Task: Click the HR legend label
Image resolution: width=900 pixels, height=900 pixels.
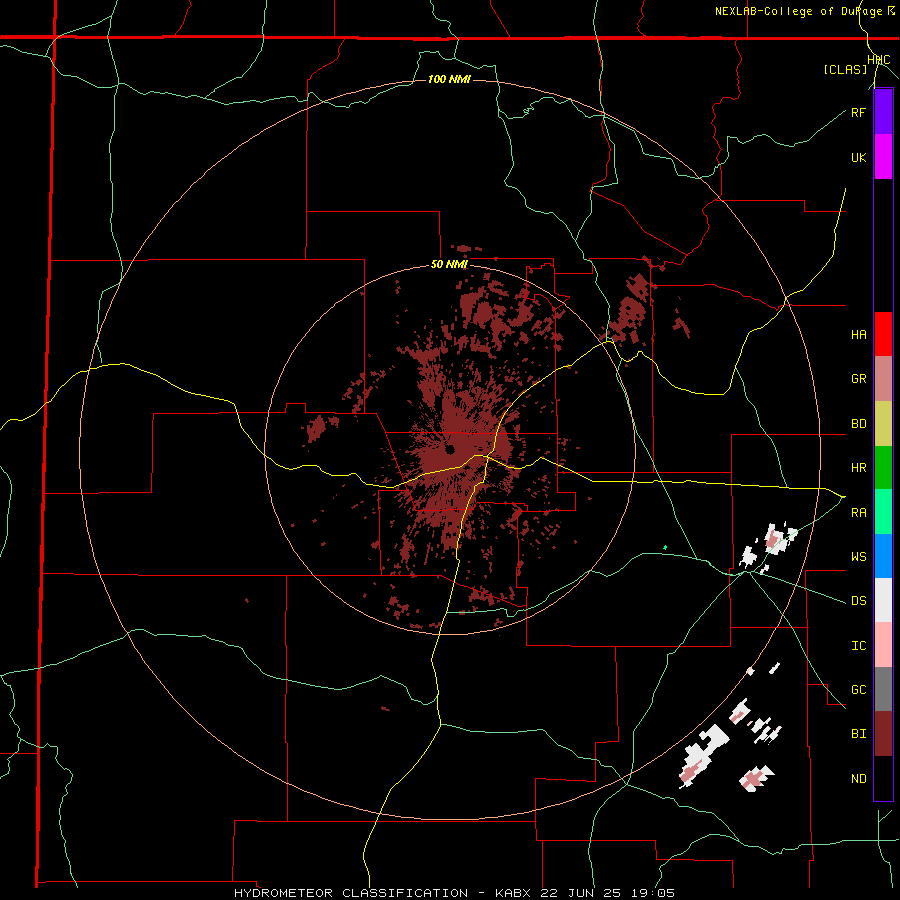Action: (x=858, y=468)
